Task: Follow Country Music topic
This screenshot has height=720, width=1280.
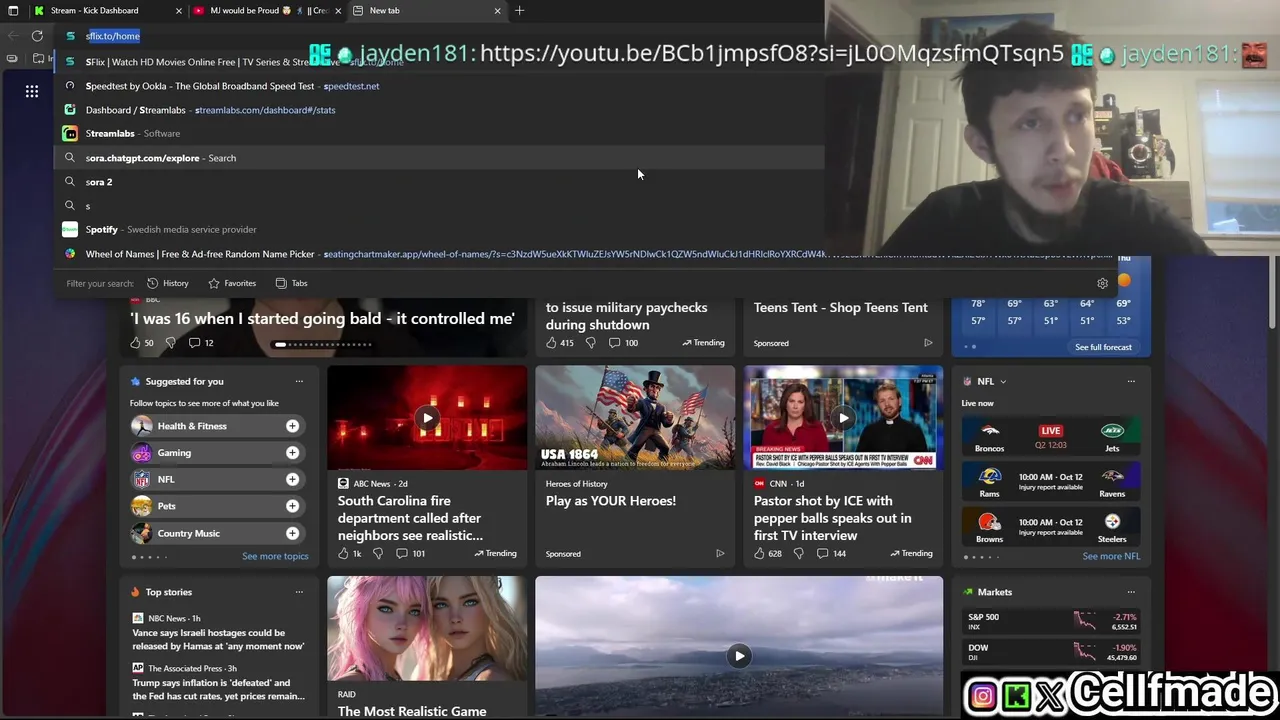Action: coord(292,533)
